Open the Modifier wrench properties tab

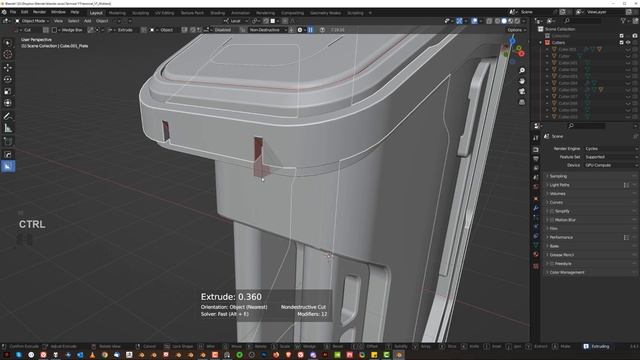coord(536,208)
